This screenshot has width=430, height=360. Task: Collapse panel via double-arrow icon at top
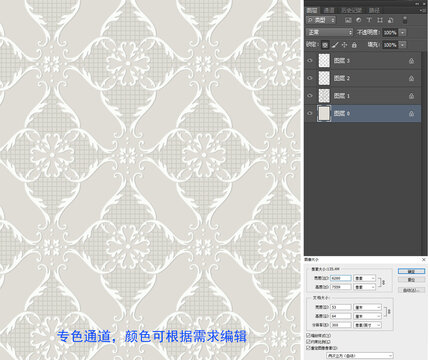tap(417, 3)
